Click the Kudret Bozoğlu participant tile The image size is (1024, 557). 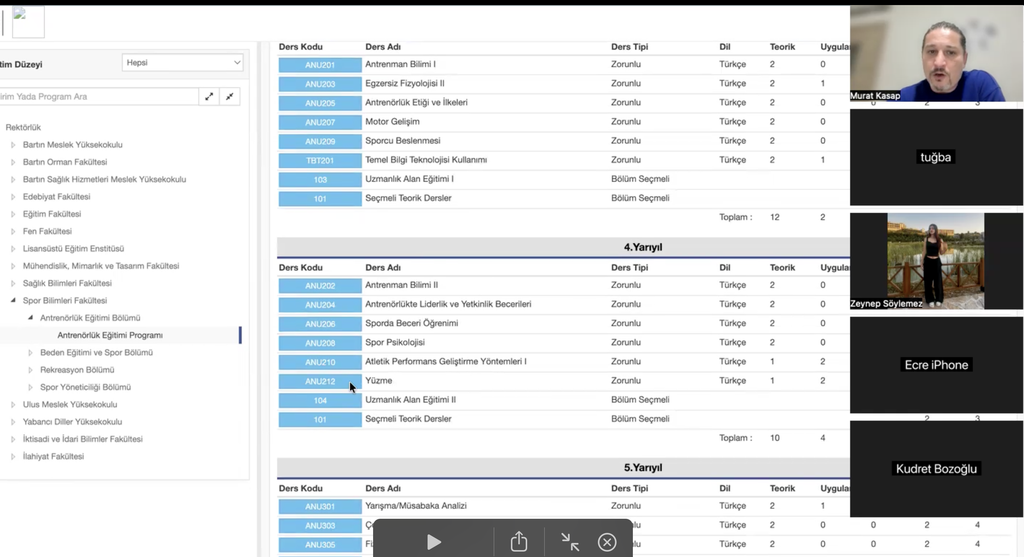pos(935,468)
